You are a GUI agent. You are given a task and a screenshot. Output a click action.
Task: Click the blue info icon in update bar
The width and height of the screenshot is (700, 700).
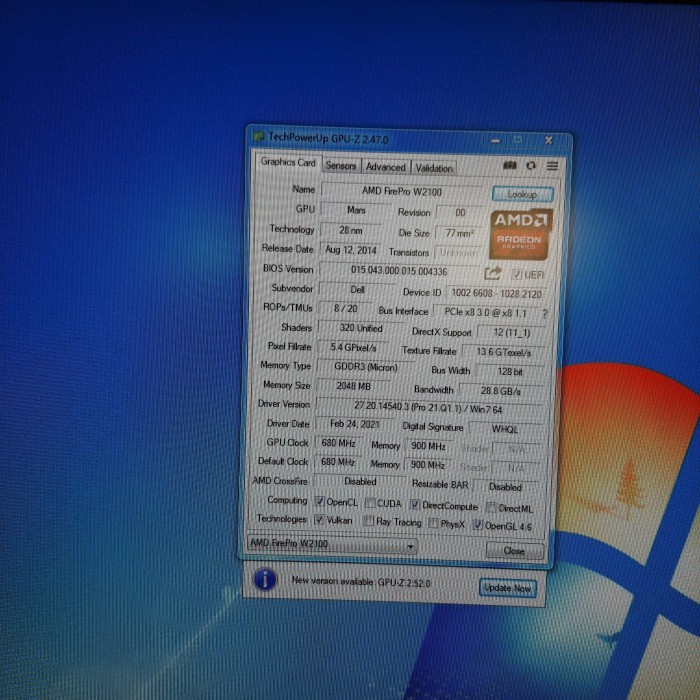point(265,580)
